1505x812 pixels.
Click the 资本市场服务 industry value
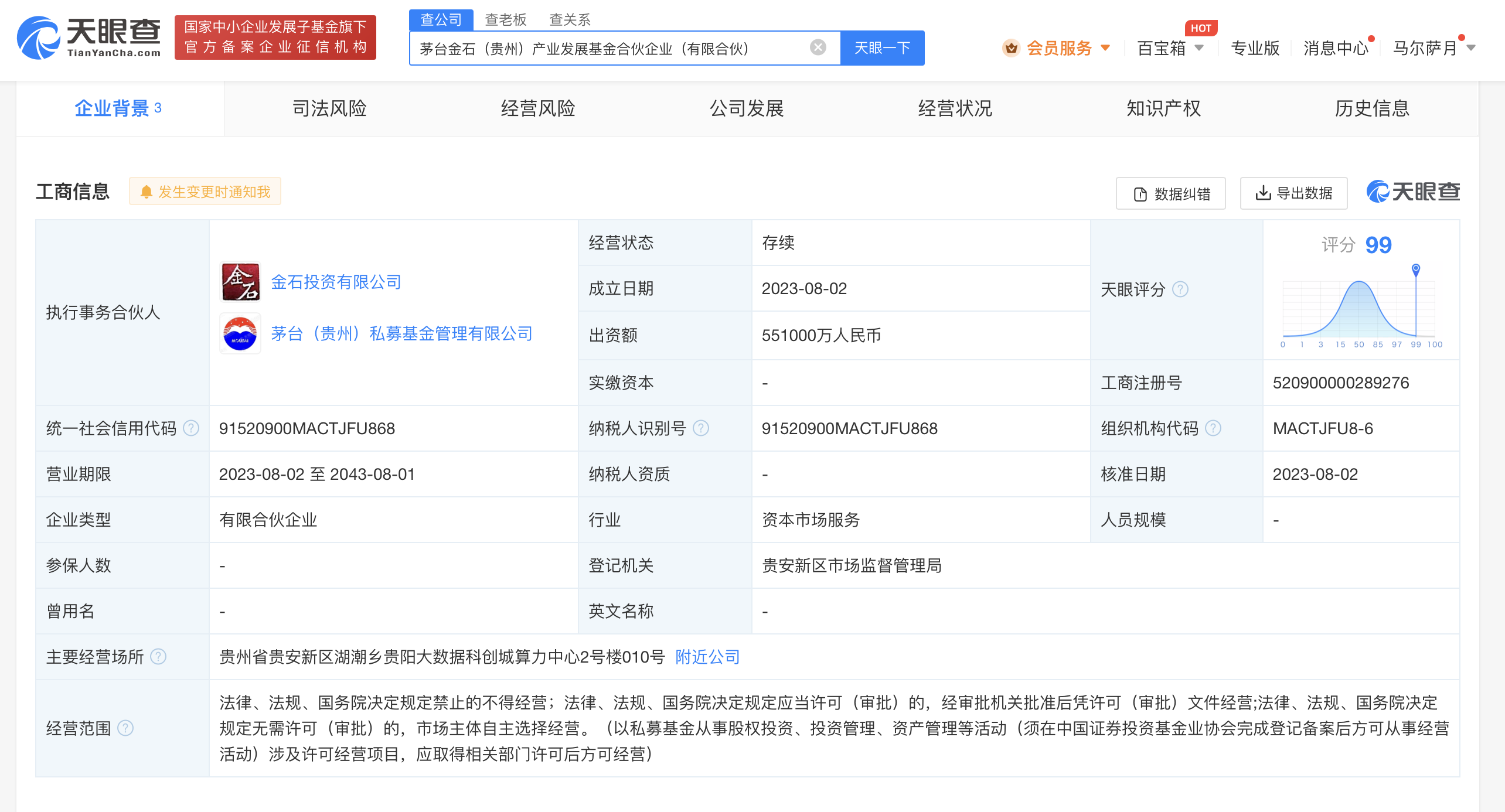click(811, 520)
